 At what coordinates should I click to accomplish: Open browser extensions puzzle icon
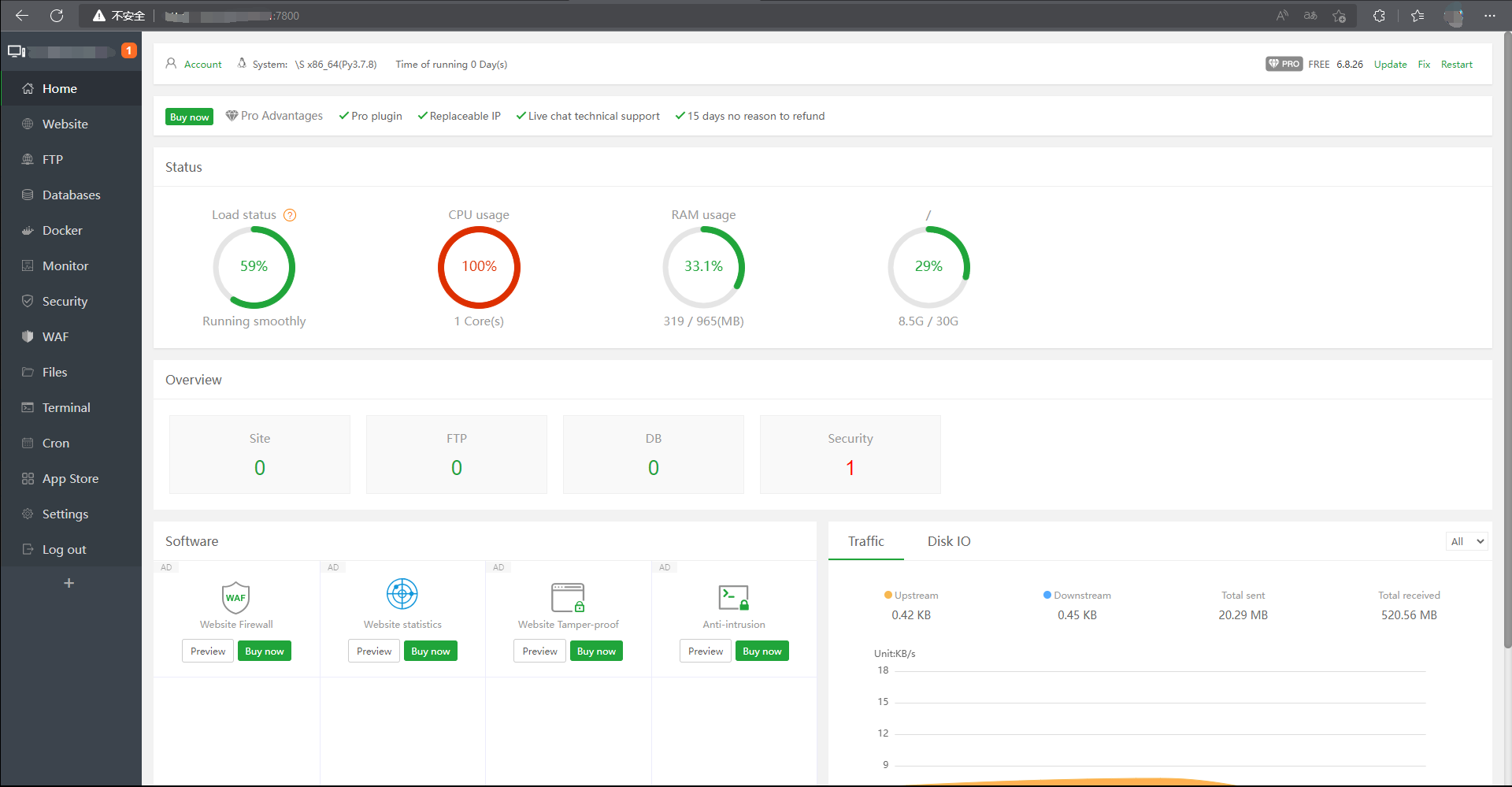tap(1379, 16)
